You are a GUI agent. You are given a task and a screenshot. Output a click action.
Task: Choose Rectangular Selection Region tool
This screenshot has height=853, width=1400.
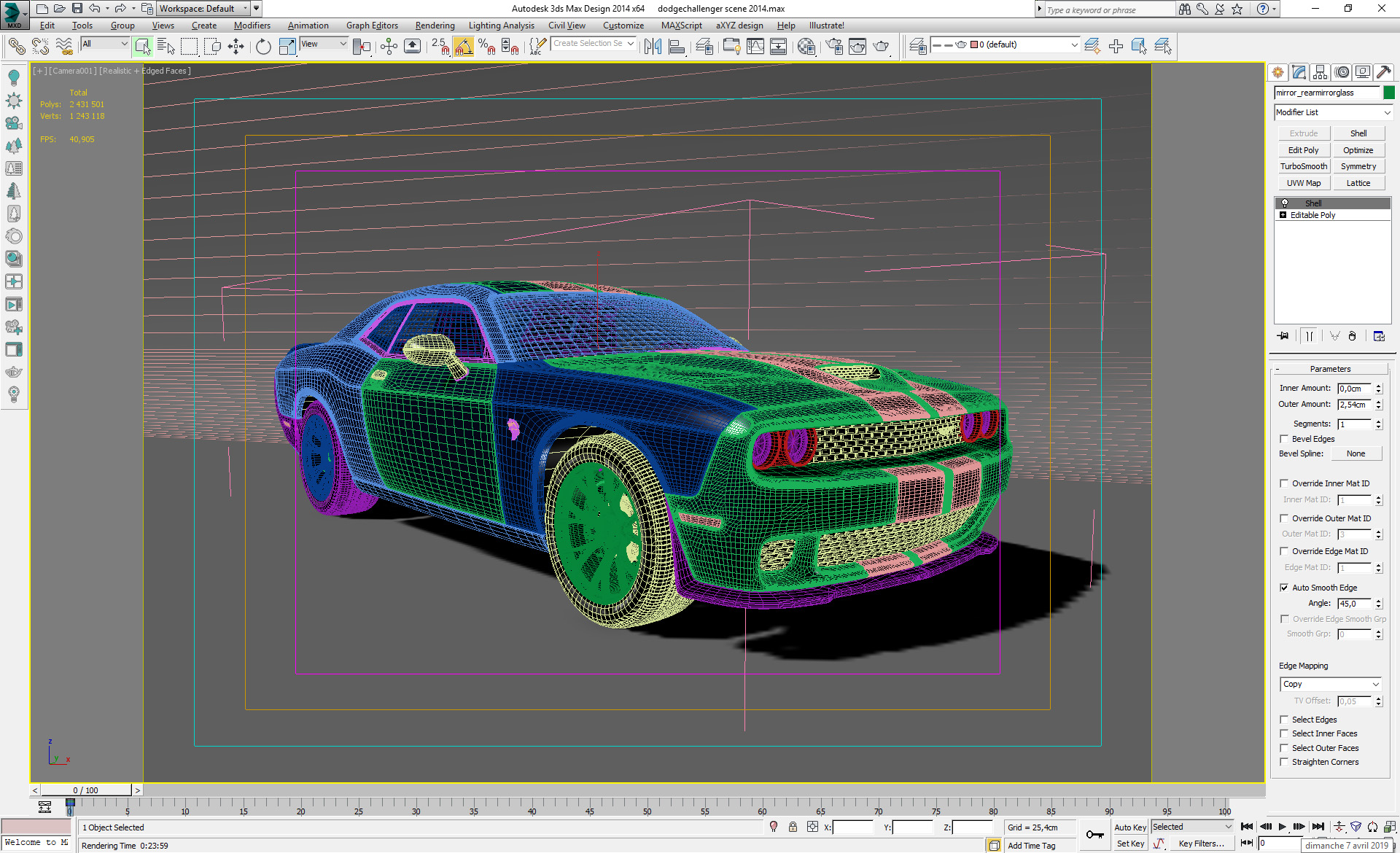(x=189, y=47)
